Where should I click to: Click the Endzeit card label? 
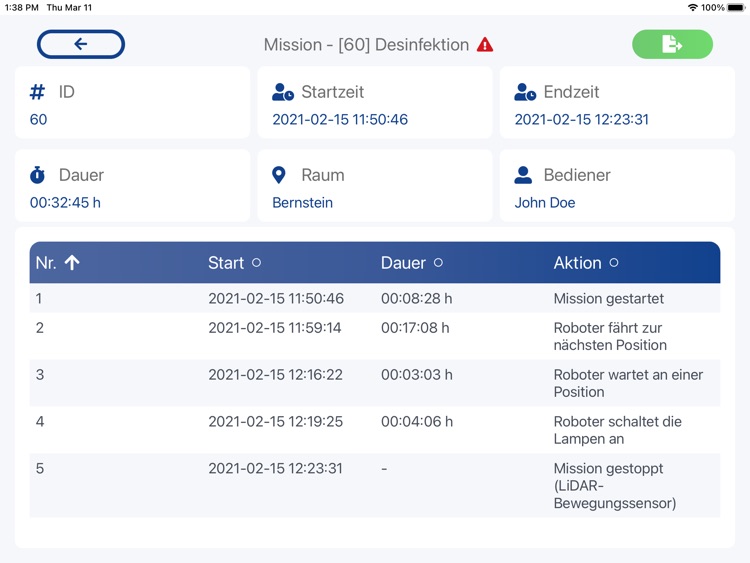point(571,92)
